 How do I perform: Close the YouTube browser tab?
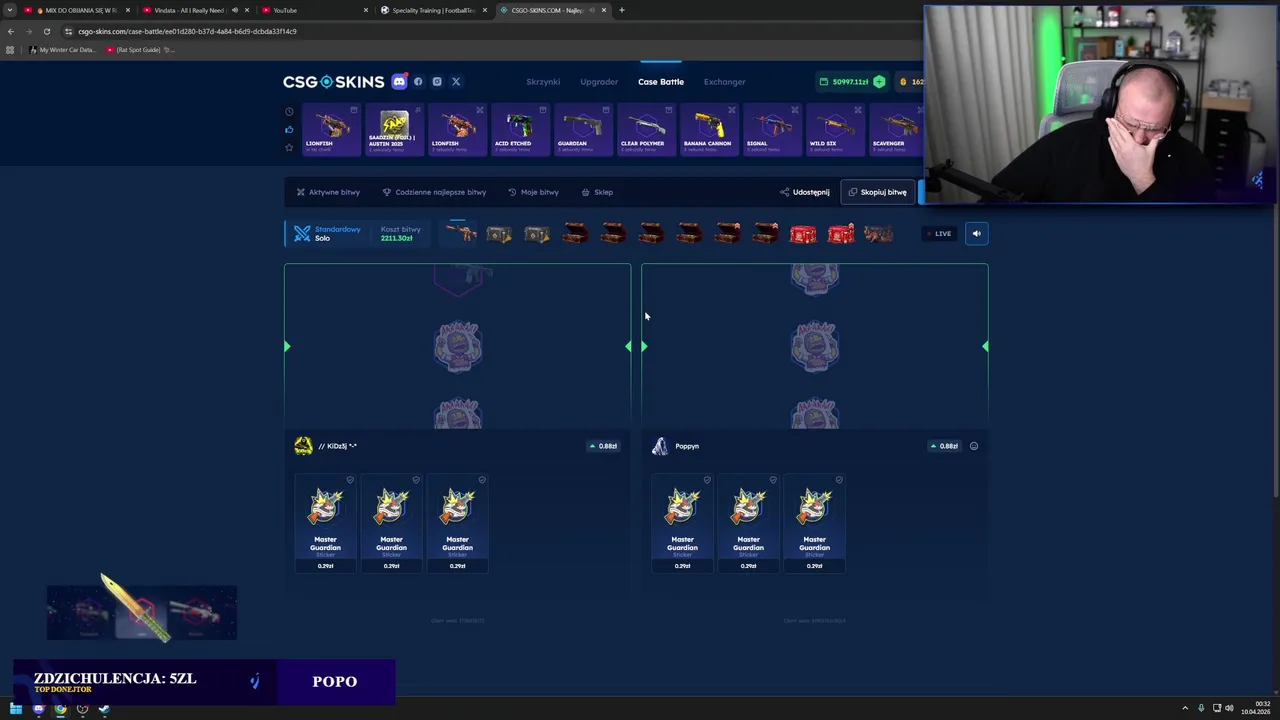tap(365, 10)
